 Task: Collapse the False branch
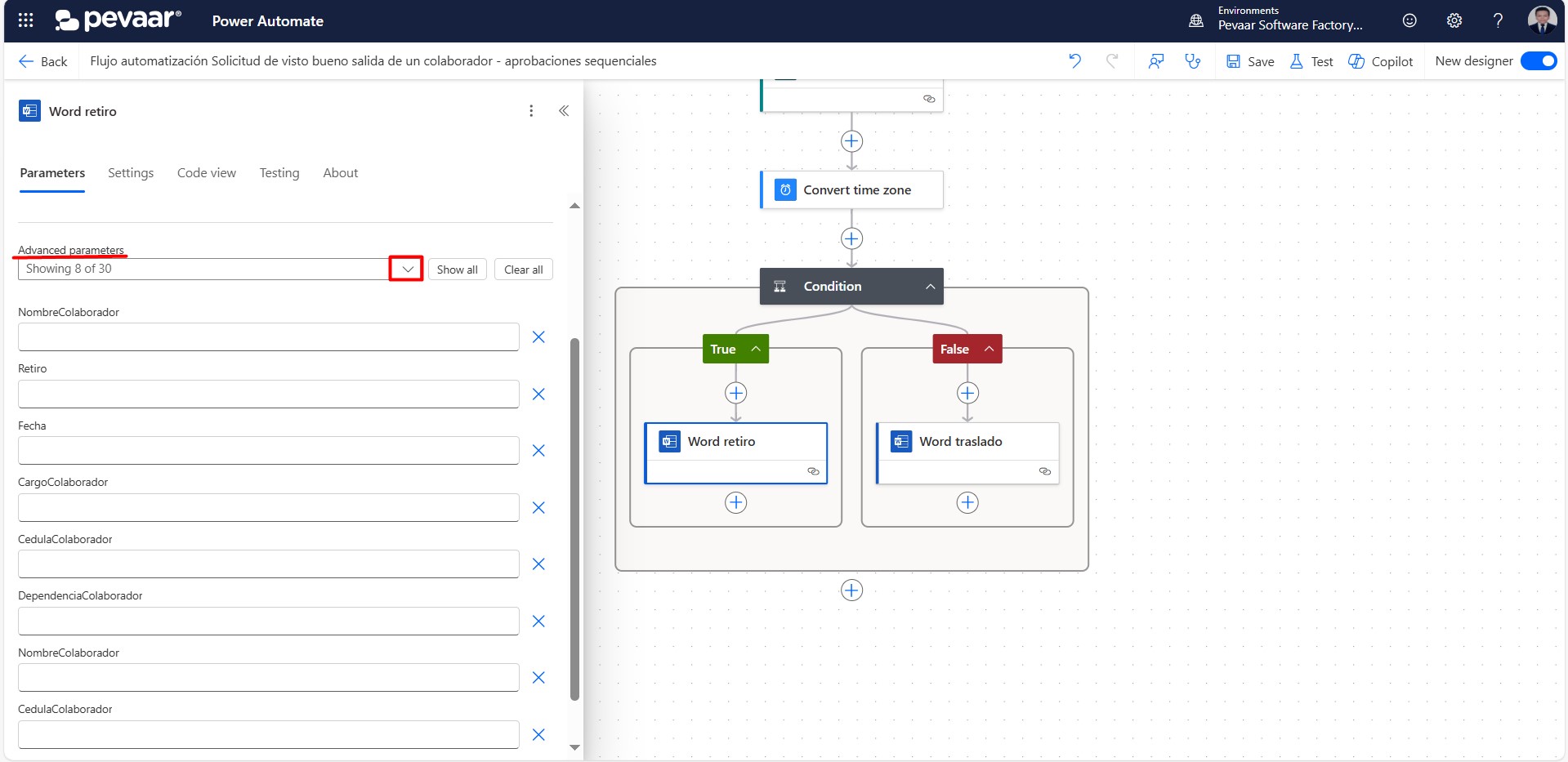pyautogui.click(x=989, y=349)
